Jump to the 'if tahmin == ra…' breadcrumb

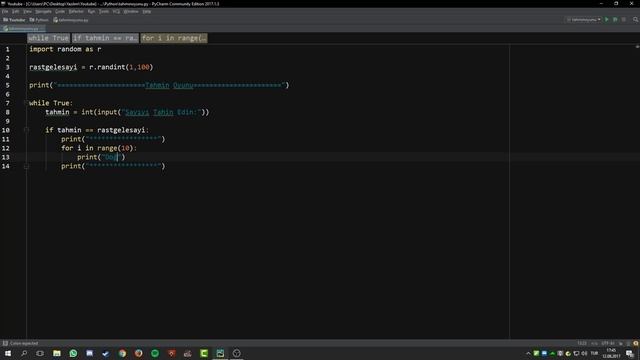pyautogui.click(x=105, y=38)
